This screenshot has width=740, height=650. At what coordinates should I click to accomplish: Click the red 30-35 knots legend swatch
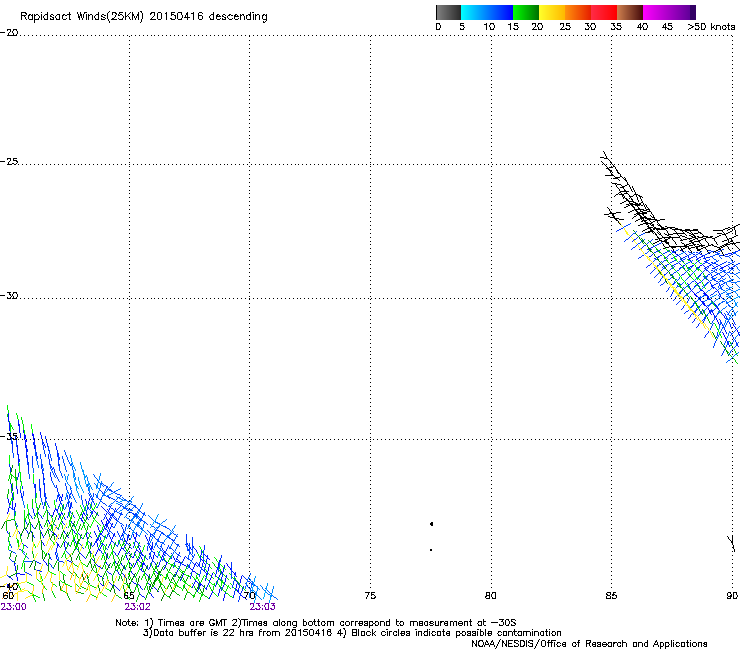[x=604, y=12]
